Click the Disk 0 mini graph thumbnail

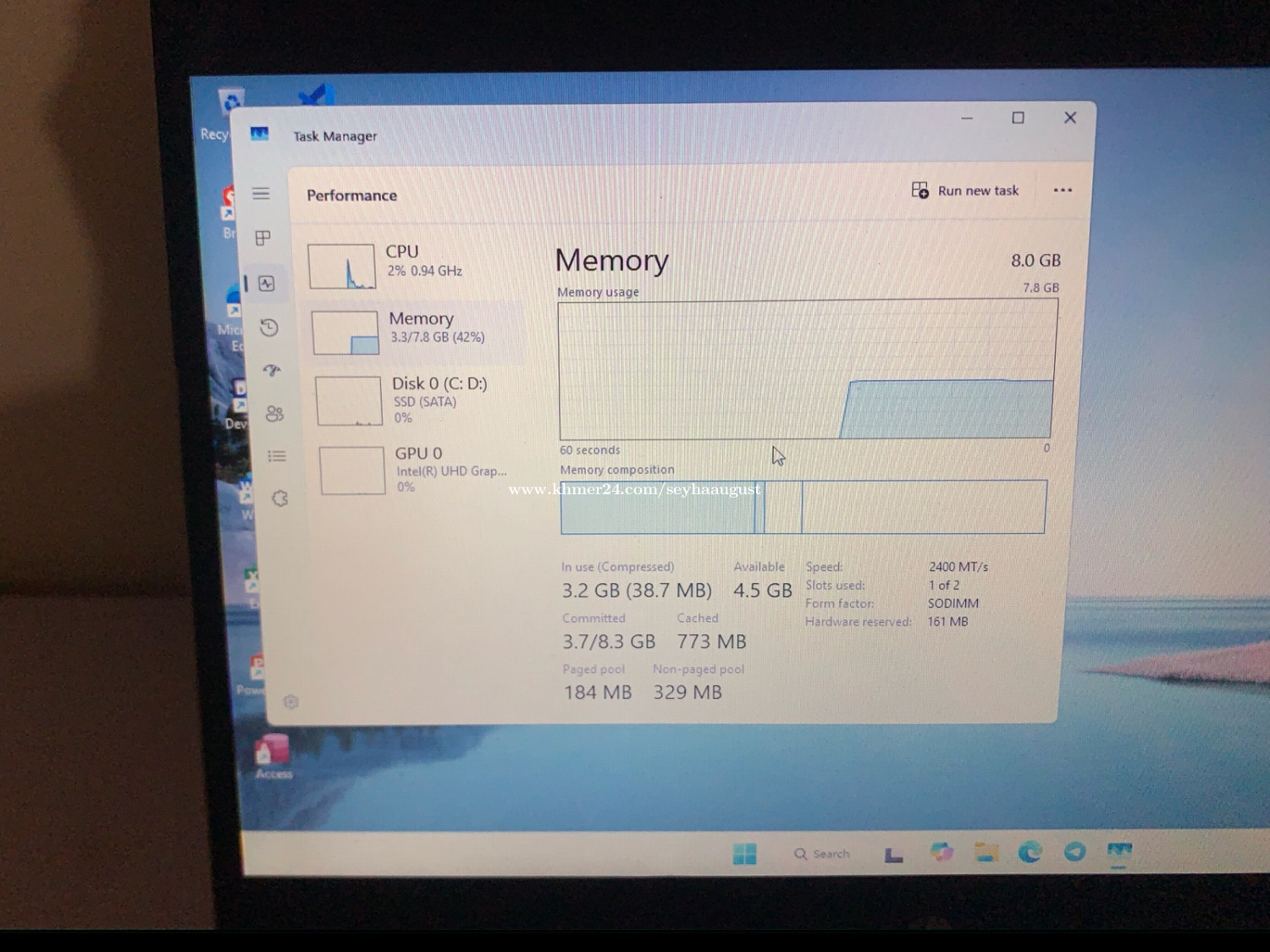click(x=349, y=401)
